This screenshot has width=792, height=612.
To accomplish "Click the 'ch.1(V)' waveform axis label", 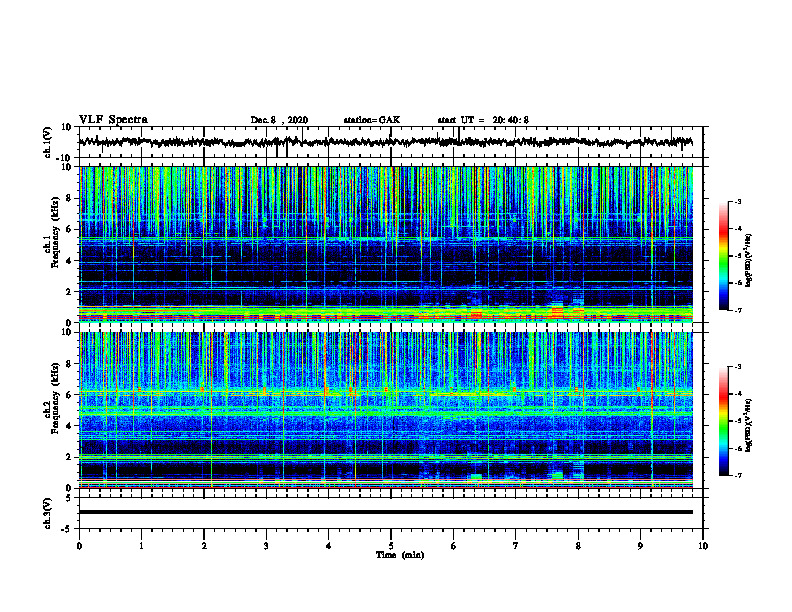I will click(x=48, y=142).
